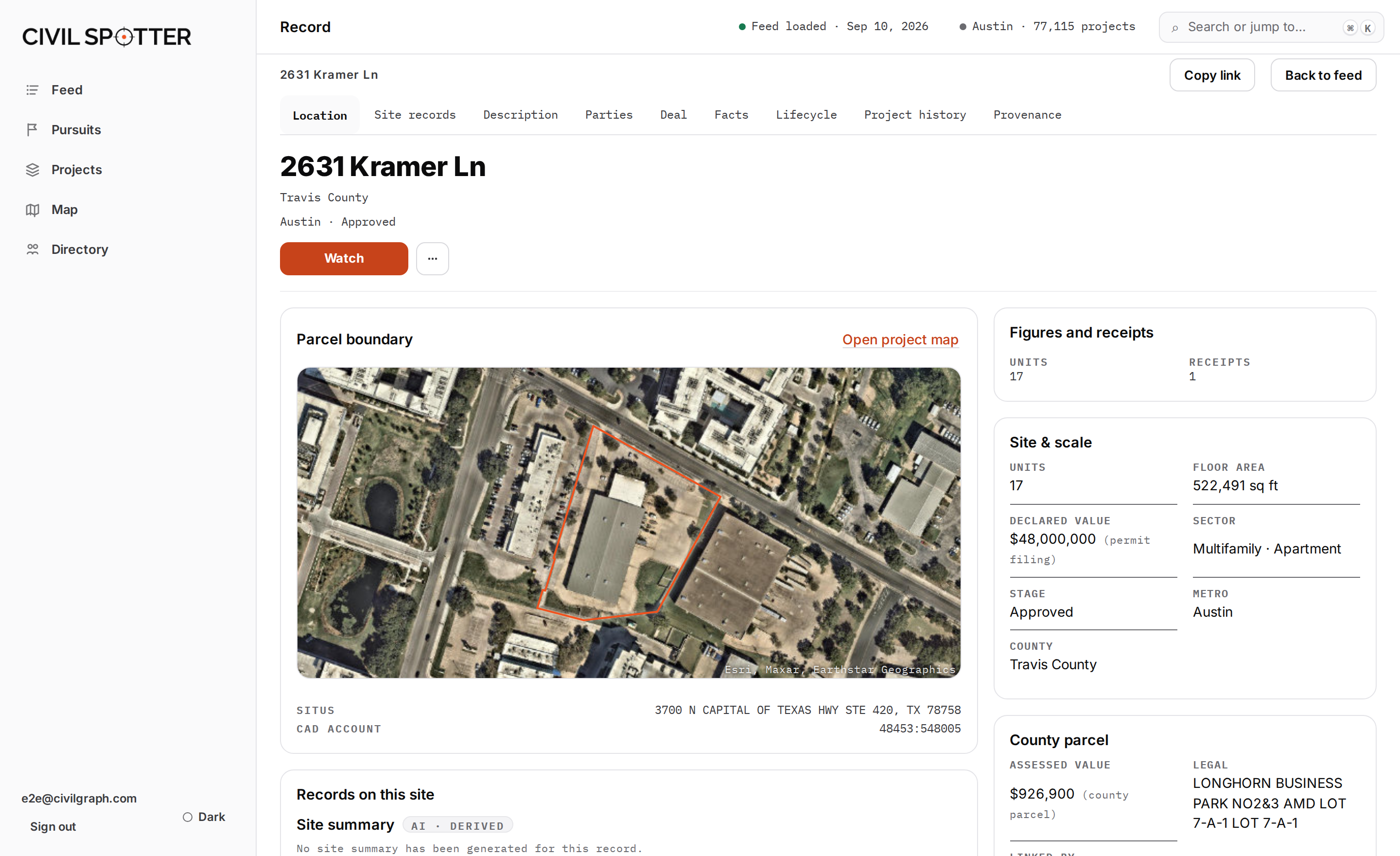The width and height of the screenshot is (1400, 856).
Task: Click the Esri, Maxar imagery attribution
Action: click(840, 670)
